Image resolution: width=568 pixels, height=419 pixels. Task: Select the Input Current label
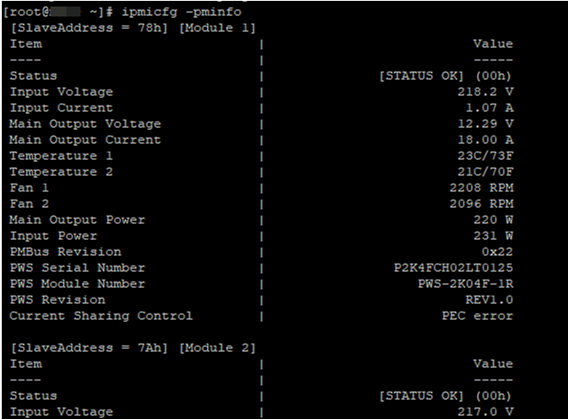coord(61,108)
